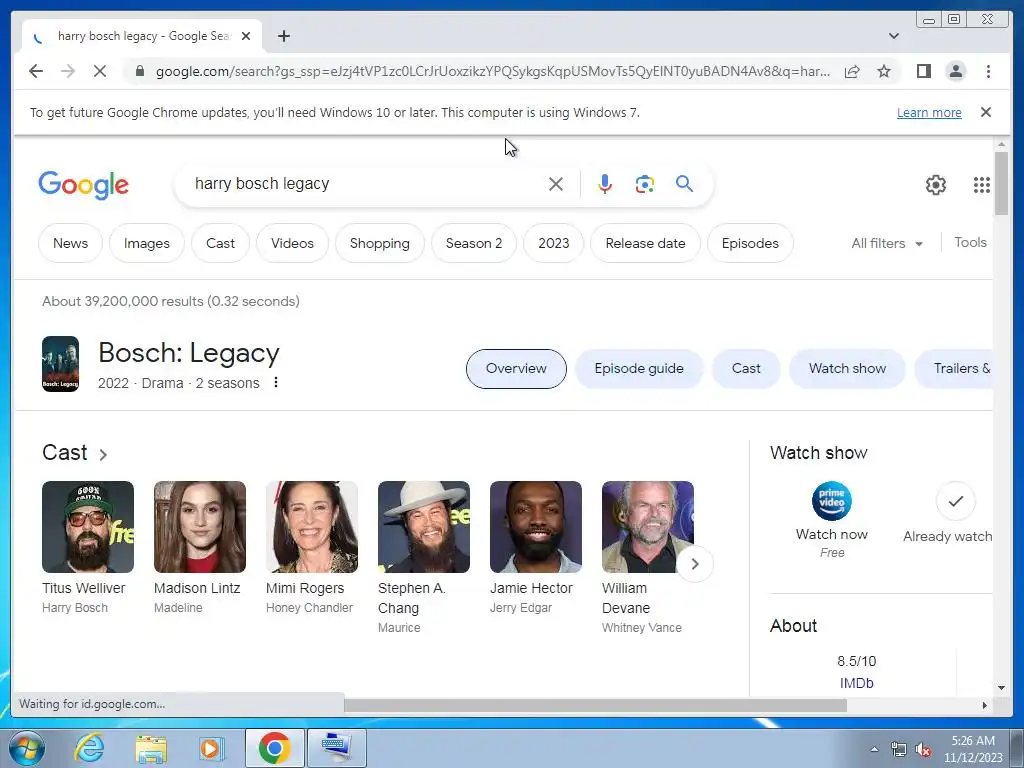1024x768 pixels.
Task: Select the Overview knowledge panel tab
Action: (x=516, y=368)
